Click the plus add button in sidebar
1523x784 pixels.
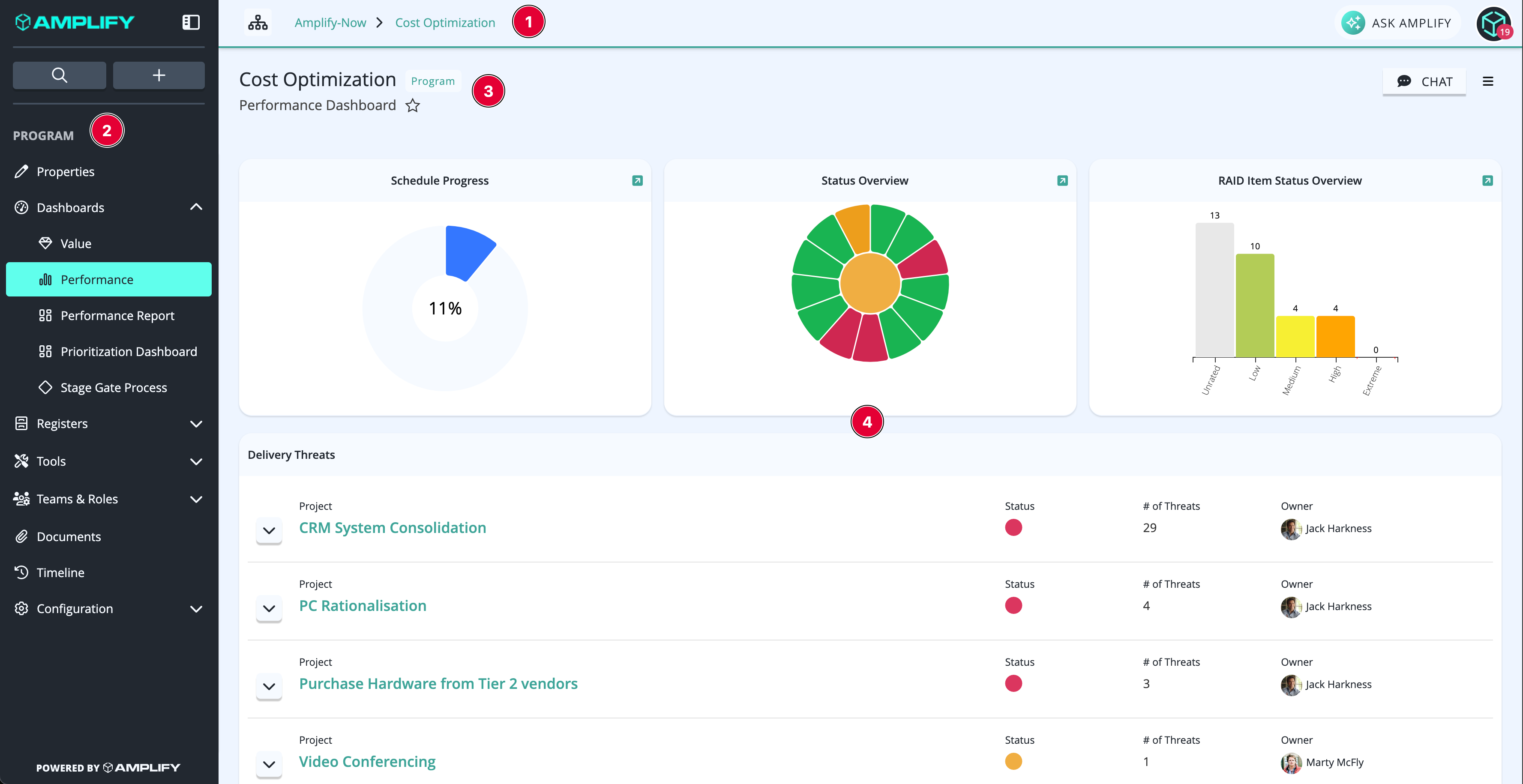tap(159, 75)
